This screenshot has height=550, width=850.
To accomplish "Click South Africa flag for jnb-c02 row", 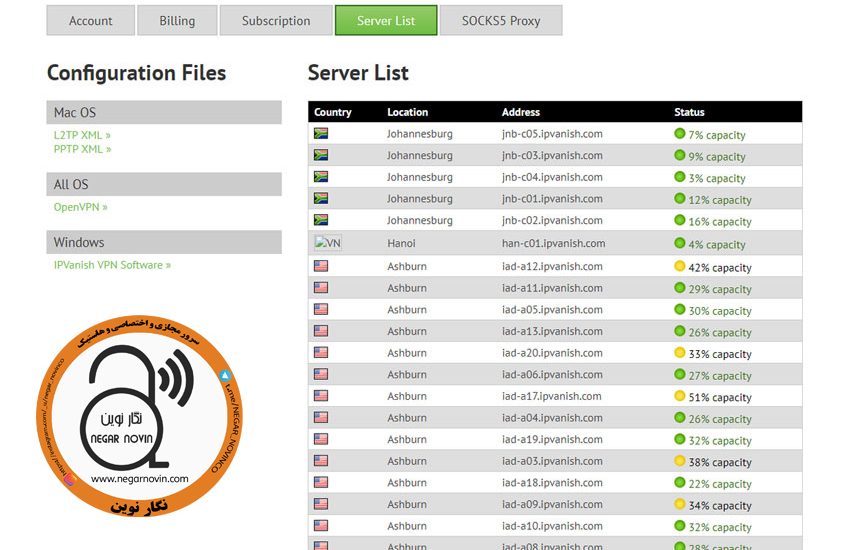I will (321, 220).
